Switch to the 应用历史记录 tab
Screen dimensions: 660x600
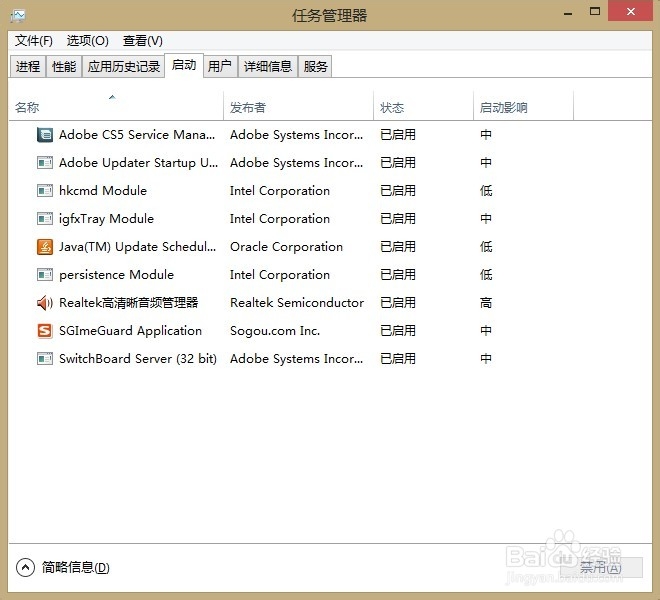(x=124, y=67)
